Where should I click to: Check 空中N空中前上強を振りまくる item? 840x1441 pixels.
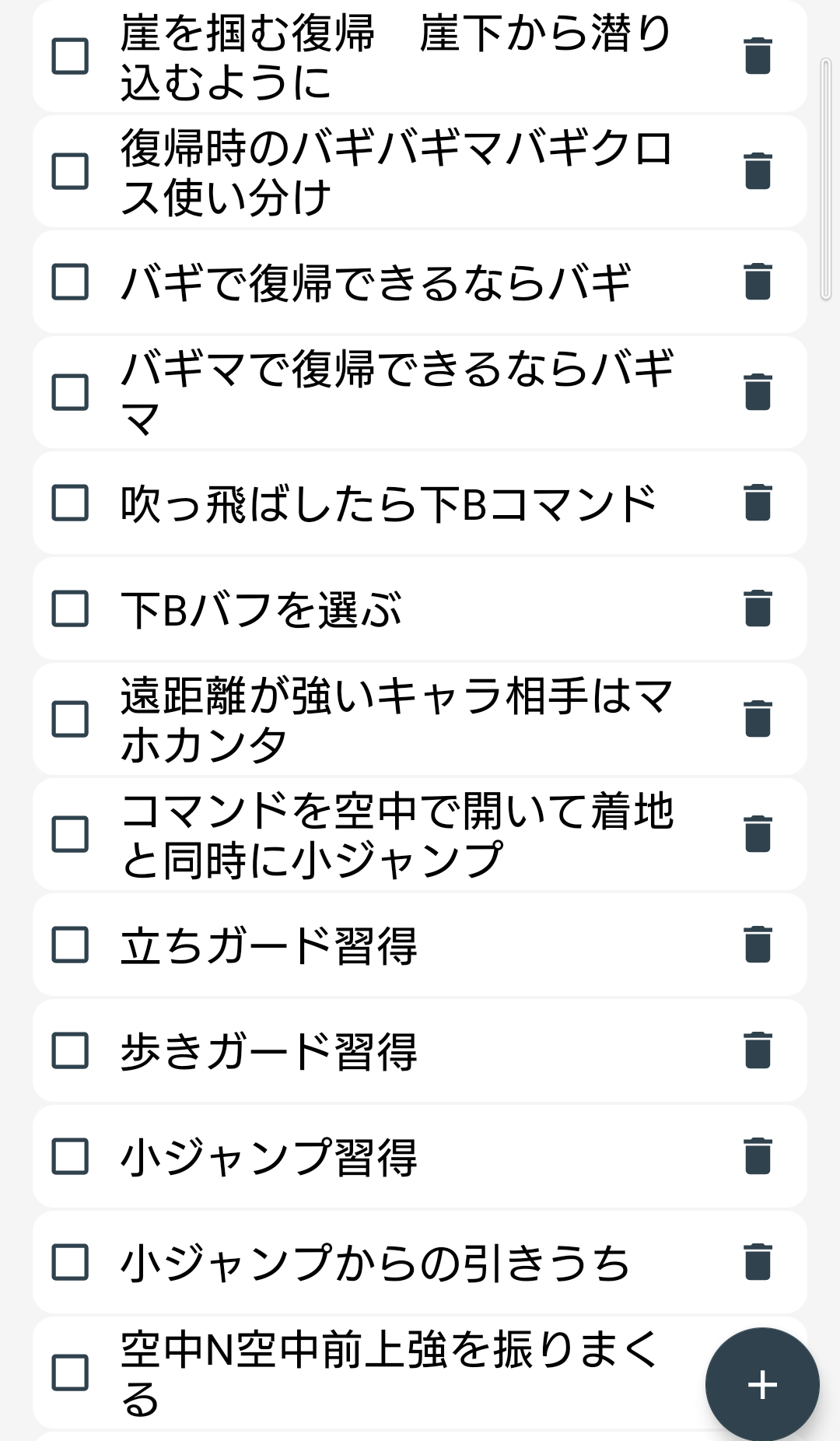[70, 1373]
